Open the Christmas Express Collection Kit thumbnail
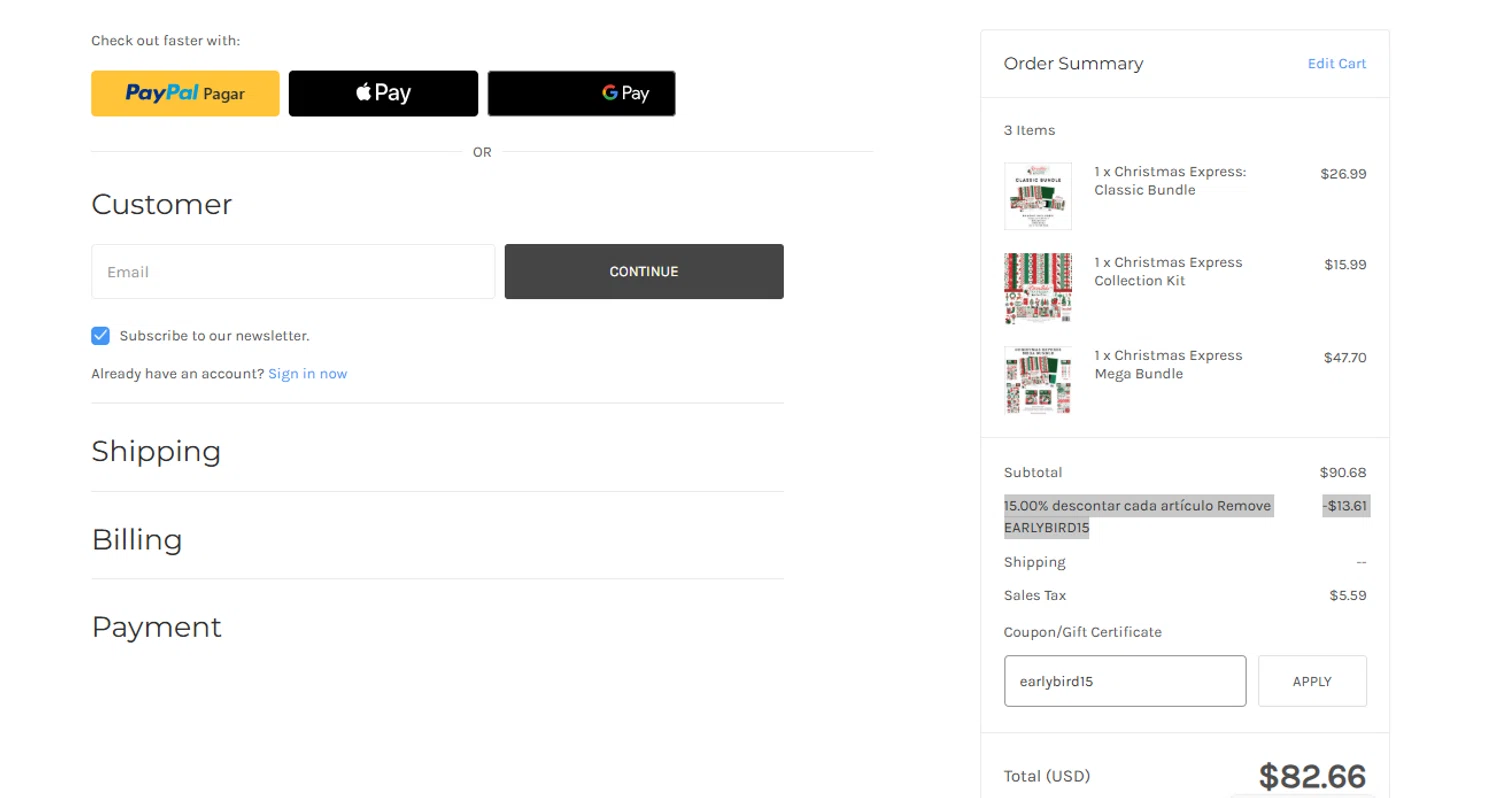The width and height of the screenshot is (1500, 798). tap(1038, 288)
